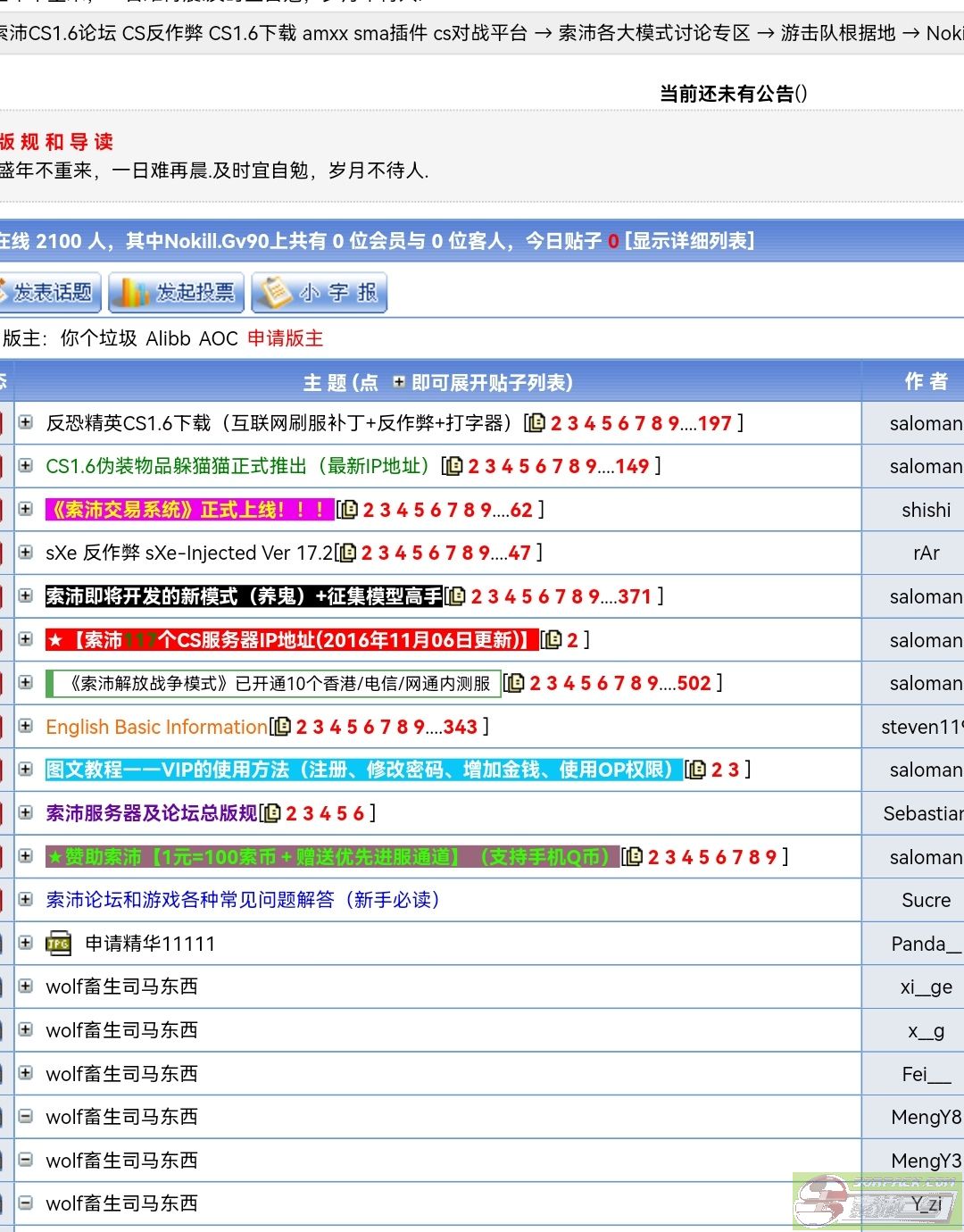
Task: Expand the 反恐精英CS1.6下载 thread row
Action: coord(26,422)
